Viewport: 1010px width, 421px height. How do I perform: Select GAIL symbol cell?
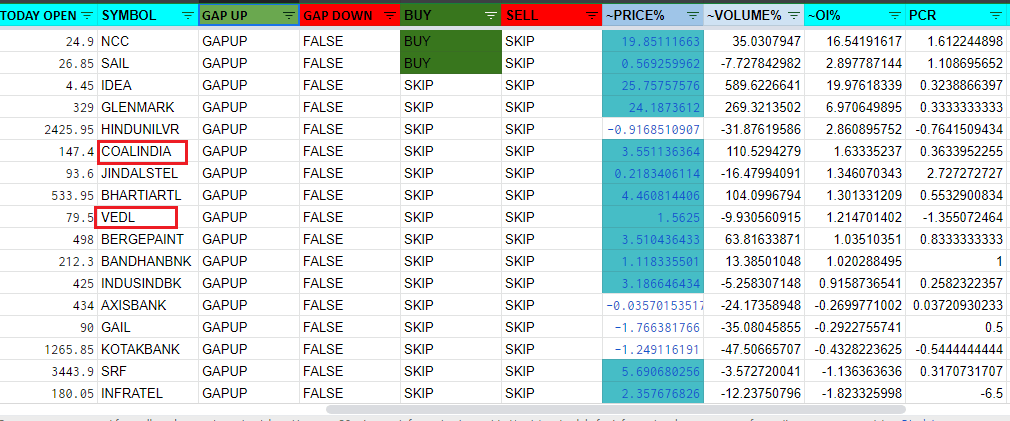coord(148,328)
